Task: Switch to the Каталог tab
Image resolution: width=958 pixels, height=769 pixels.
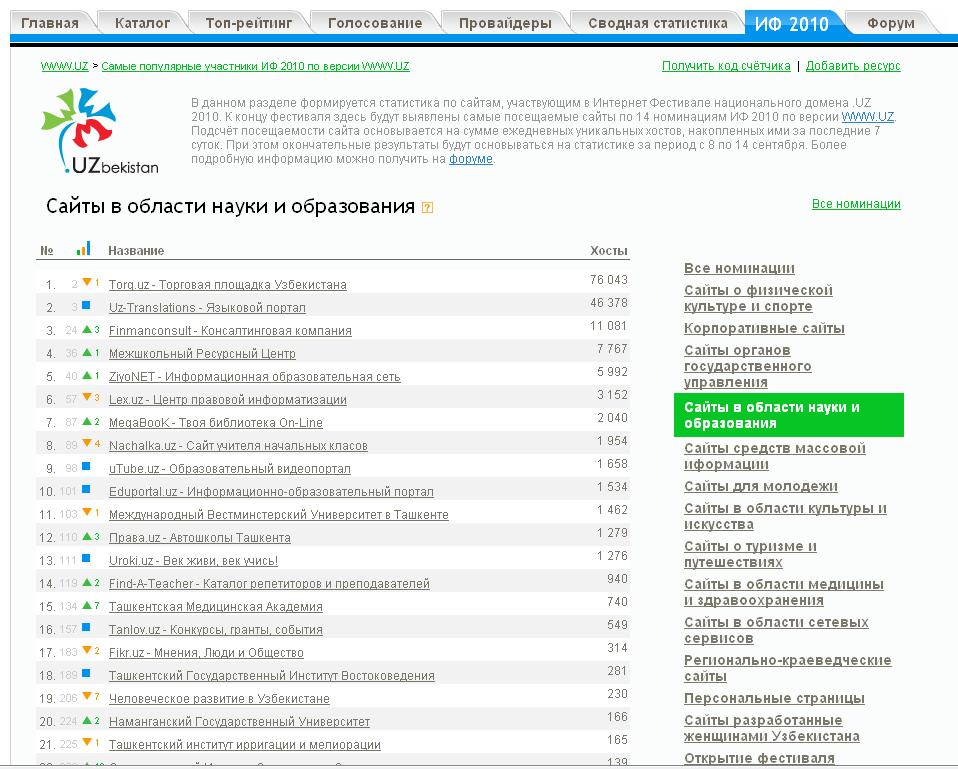Action: point(142,23)
